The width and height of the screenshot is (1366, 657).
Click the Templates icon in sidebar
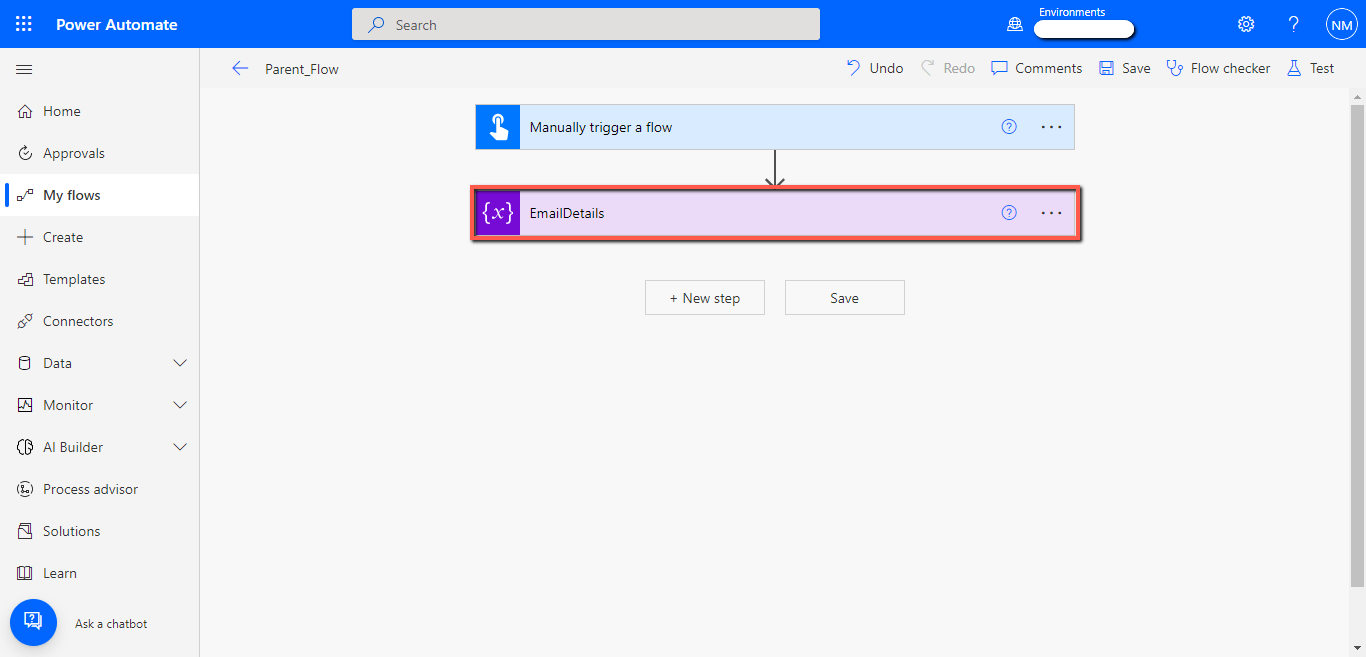(x=26, y=279)
